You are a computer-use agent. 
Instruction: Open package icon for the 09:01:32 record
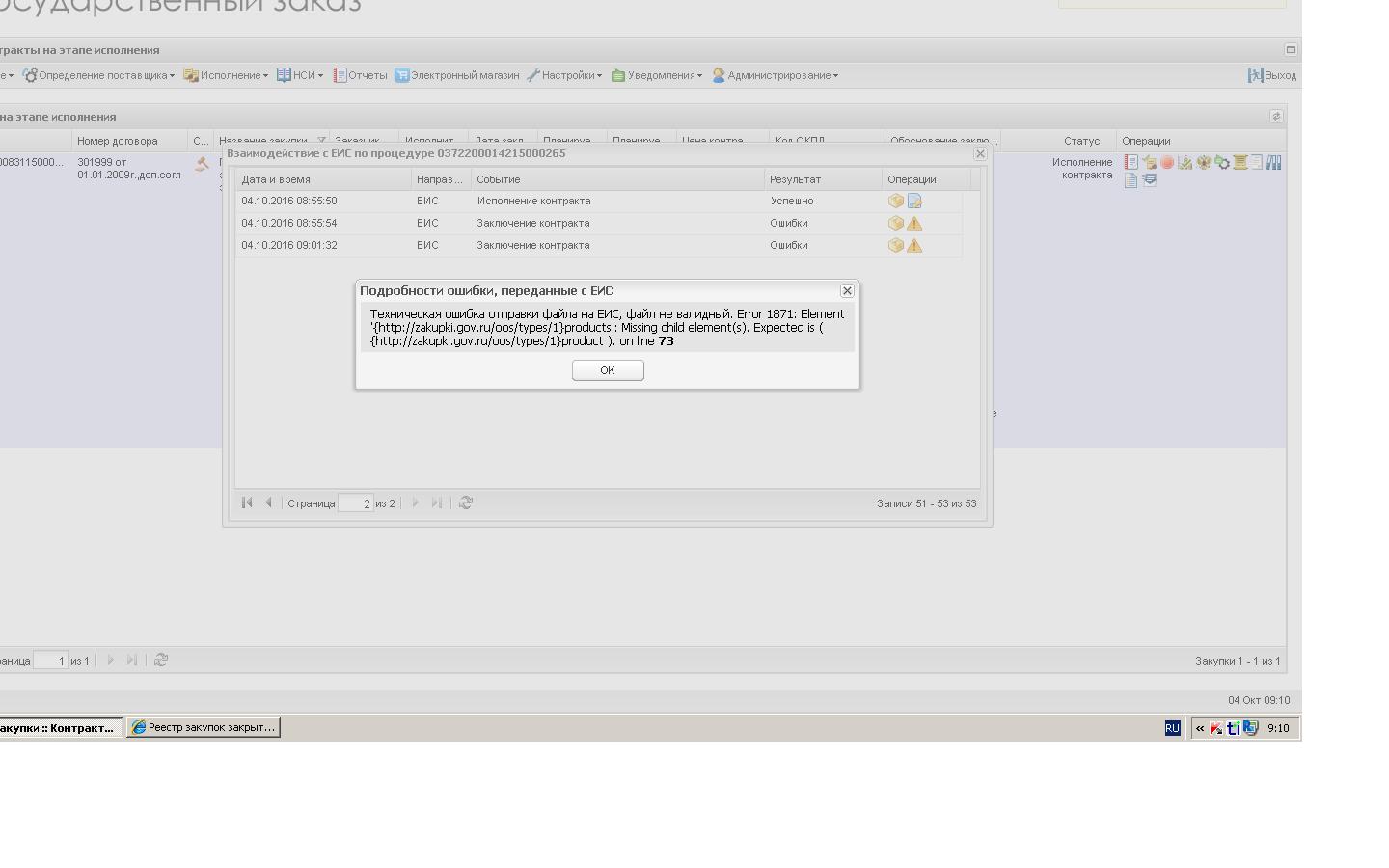896,246
